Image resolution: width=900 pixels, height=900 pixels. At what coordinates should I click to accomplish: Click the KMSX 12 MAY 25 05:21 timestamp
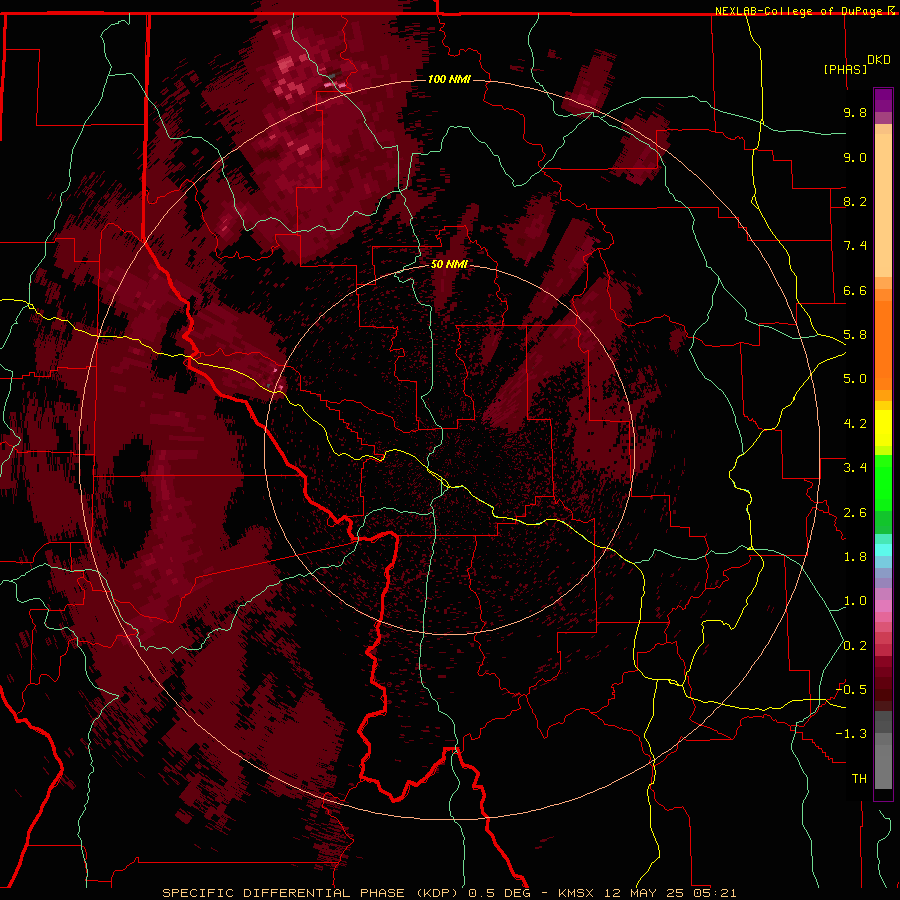(647, 893)
